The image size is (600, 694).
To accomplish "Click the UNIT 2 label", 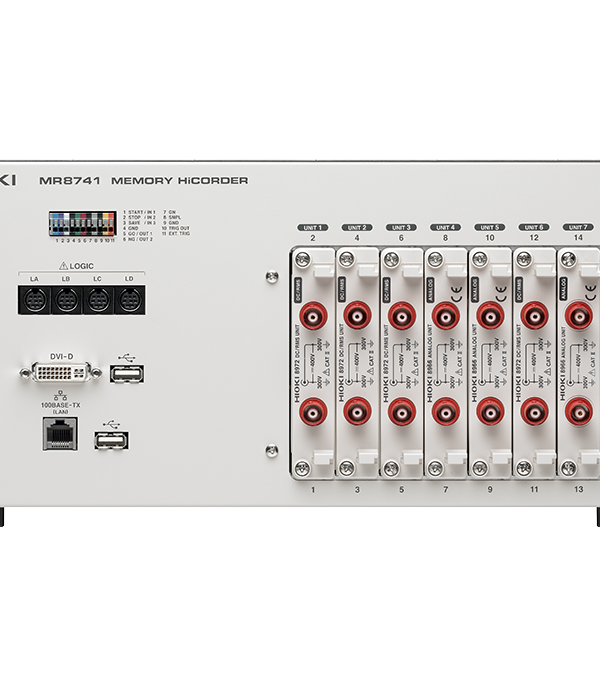I will 357,227.
